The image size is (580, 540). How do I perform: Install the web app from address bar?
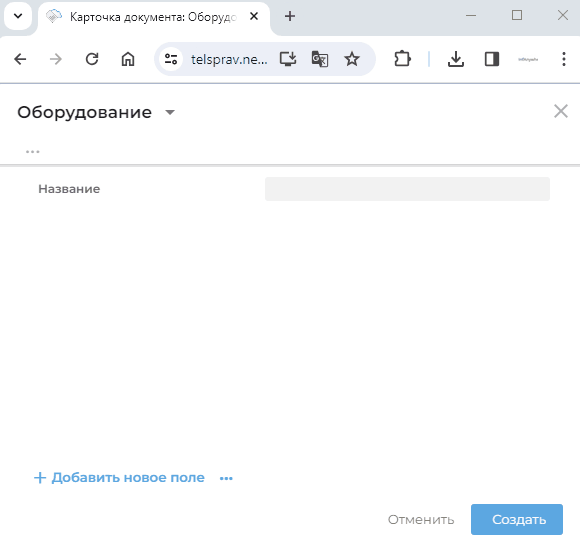288,59
